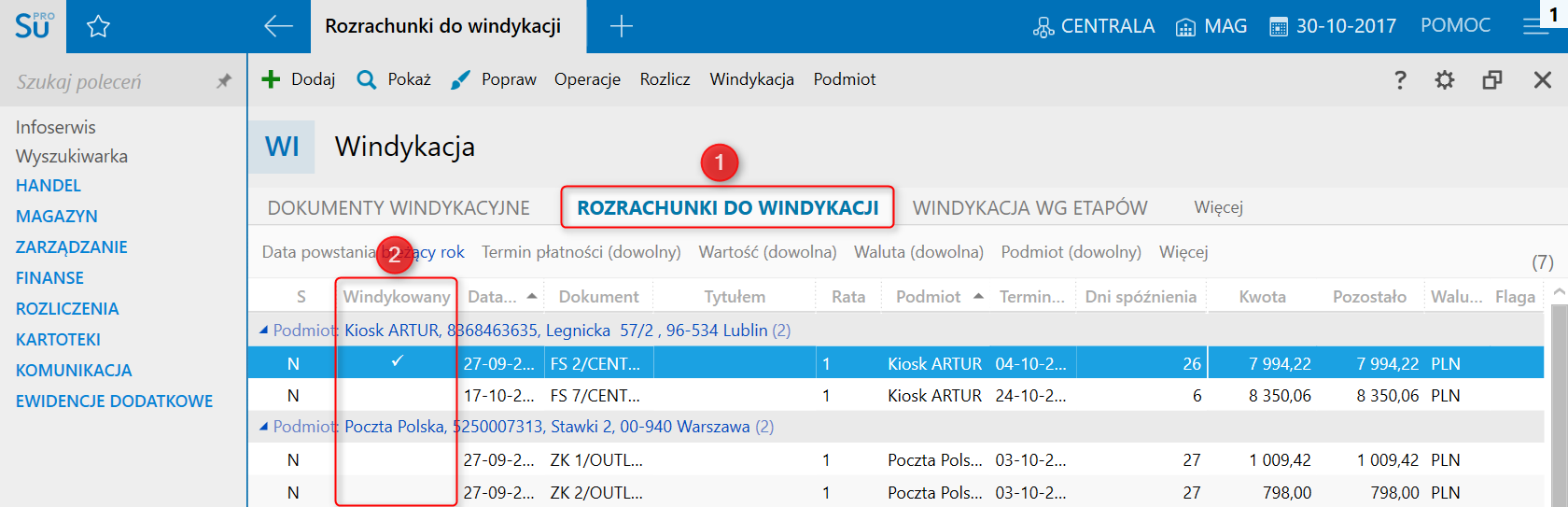Switch to Dokumenty windykacyjne tab
1568x507 pixels.
pyautogui.click(x=399, y=208)
